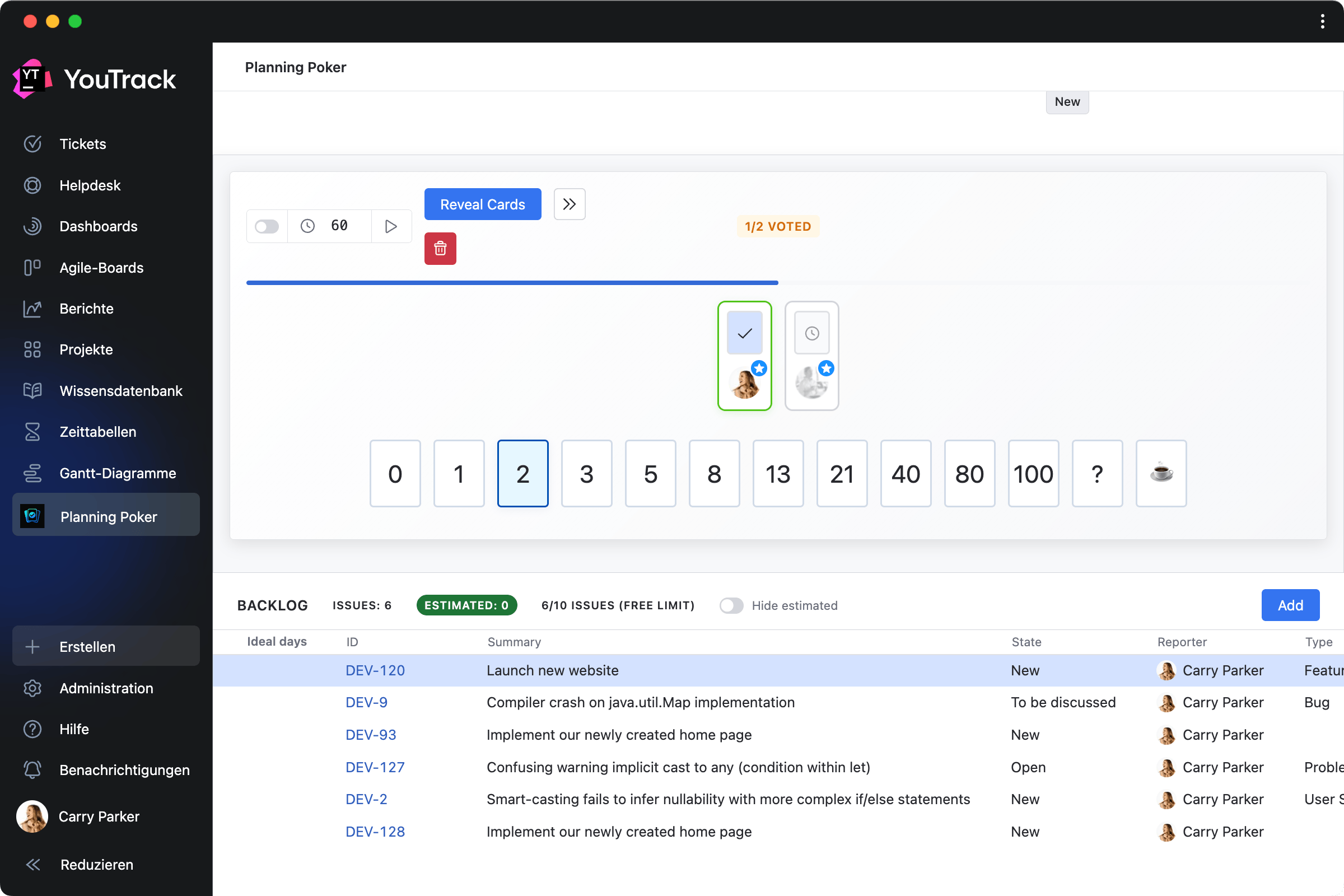This screenshot has width=1344, height=896.
Task: Open Agile-Boards in the sidebar
Action: [101, 268]
